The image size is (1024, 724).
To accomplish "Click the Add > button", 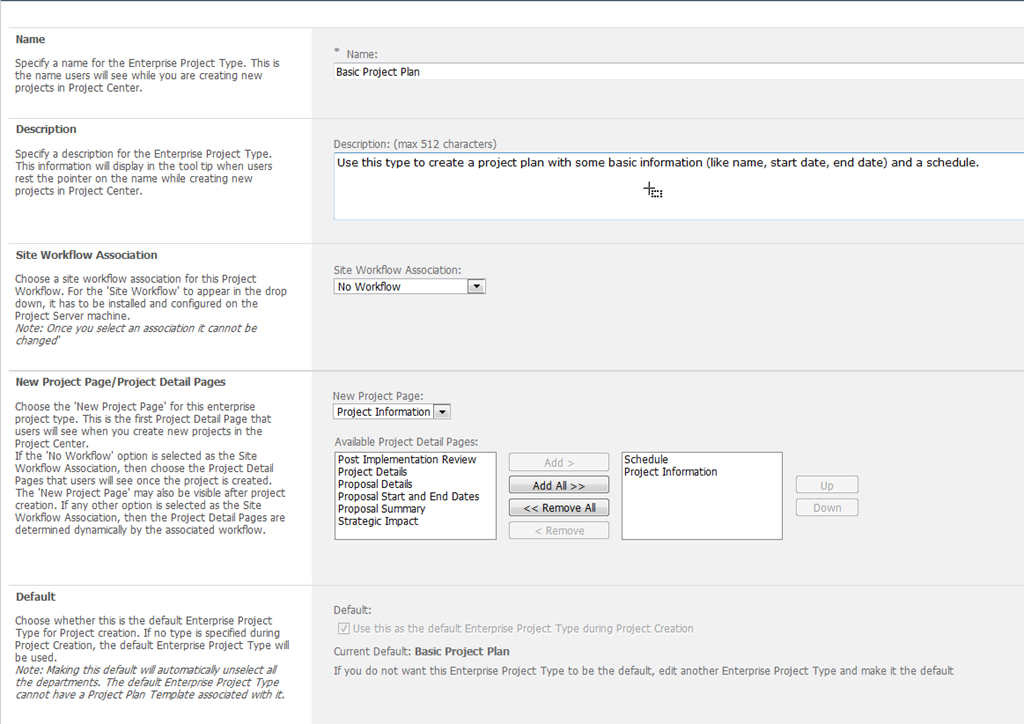I will (559, 463).
